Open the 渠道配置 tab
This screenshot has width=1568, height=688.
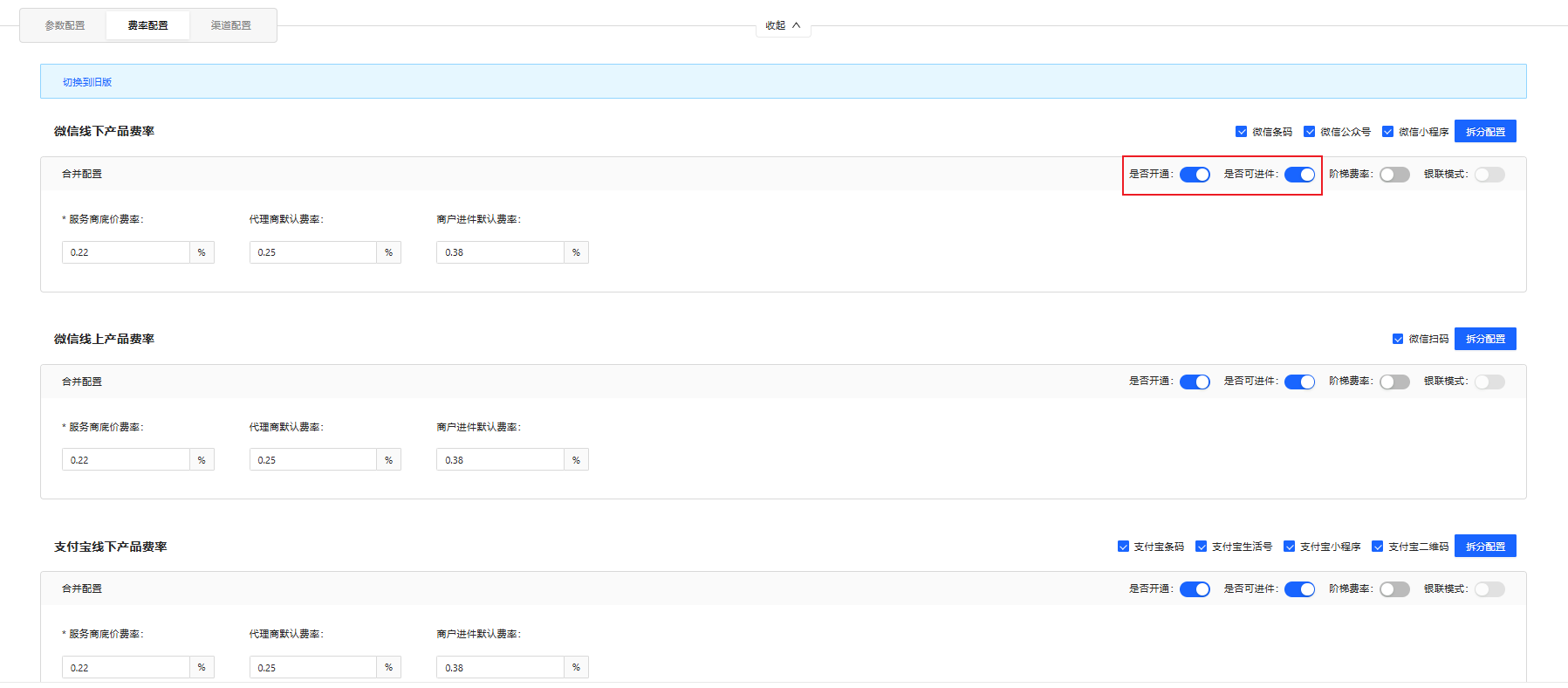[231, 25]
